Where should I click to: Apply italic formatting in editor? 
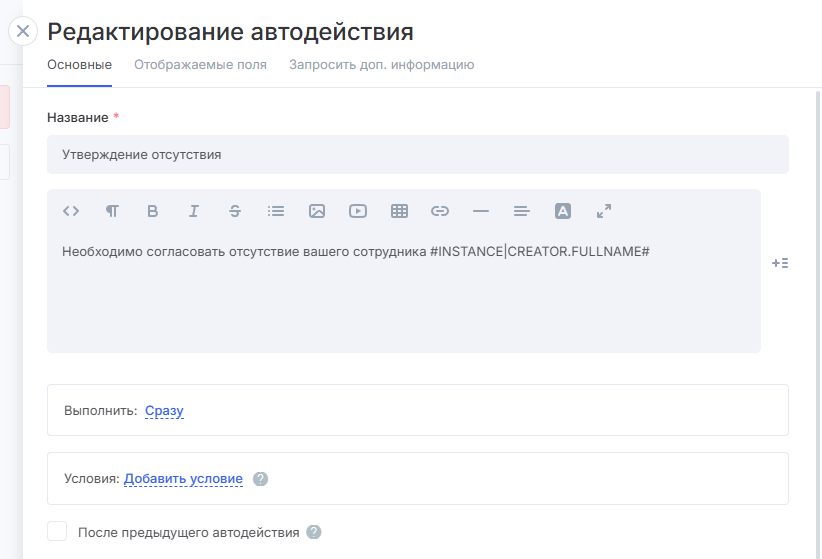(x=194, y=211)
